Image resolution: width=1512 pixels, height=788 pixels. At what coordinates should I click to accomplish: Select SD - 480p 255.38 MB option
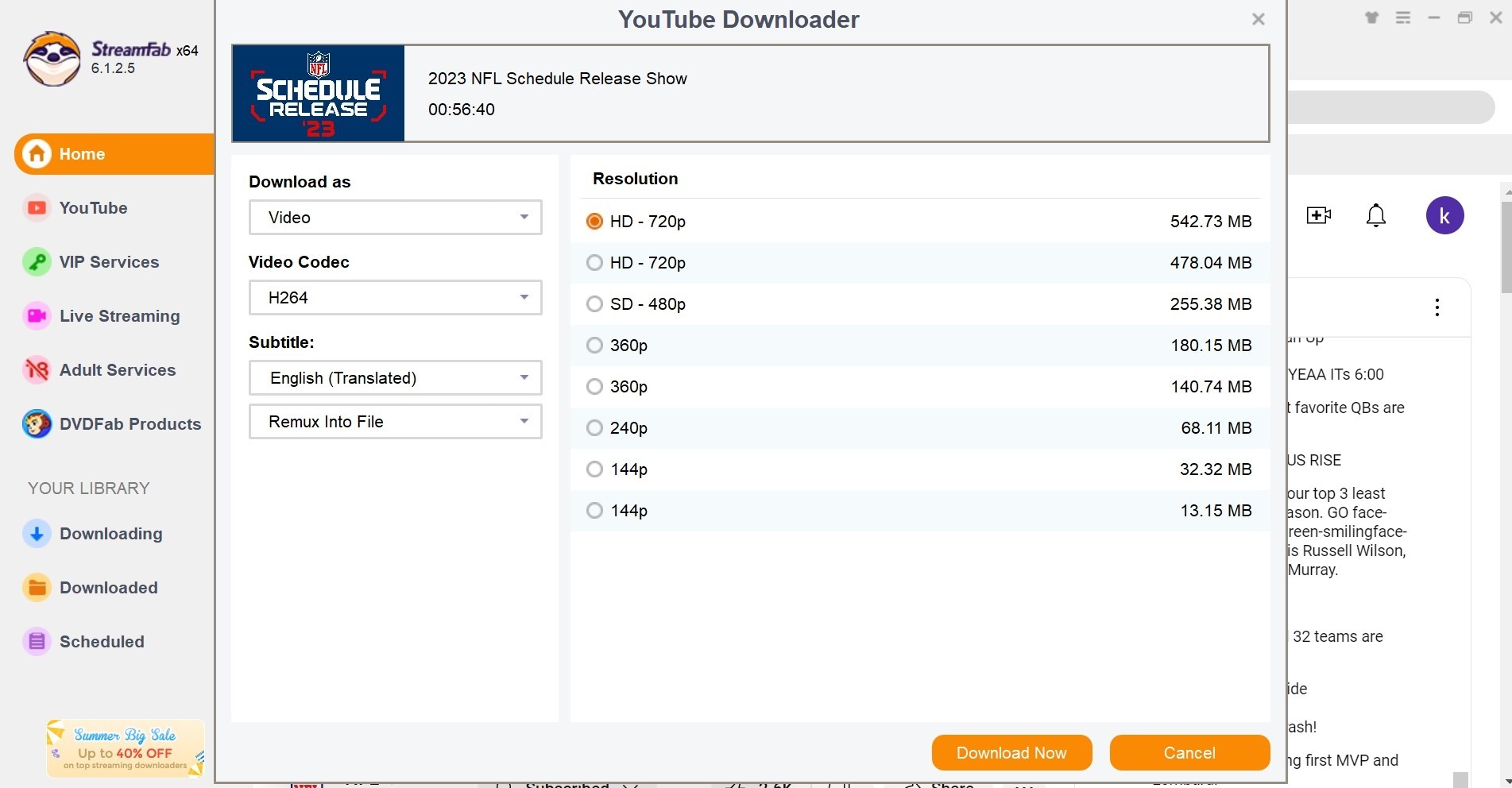click(x=920, y=304)
